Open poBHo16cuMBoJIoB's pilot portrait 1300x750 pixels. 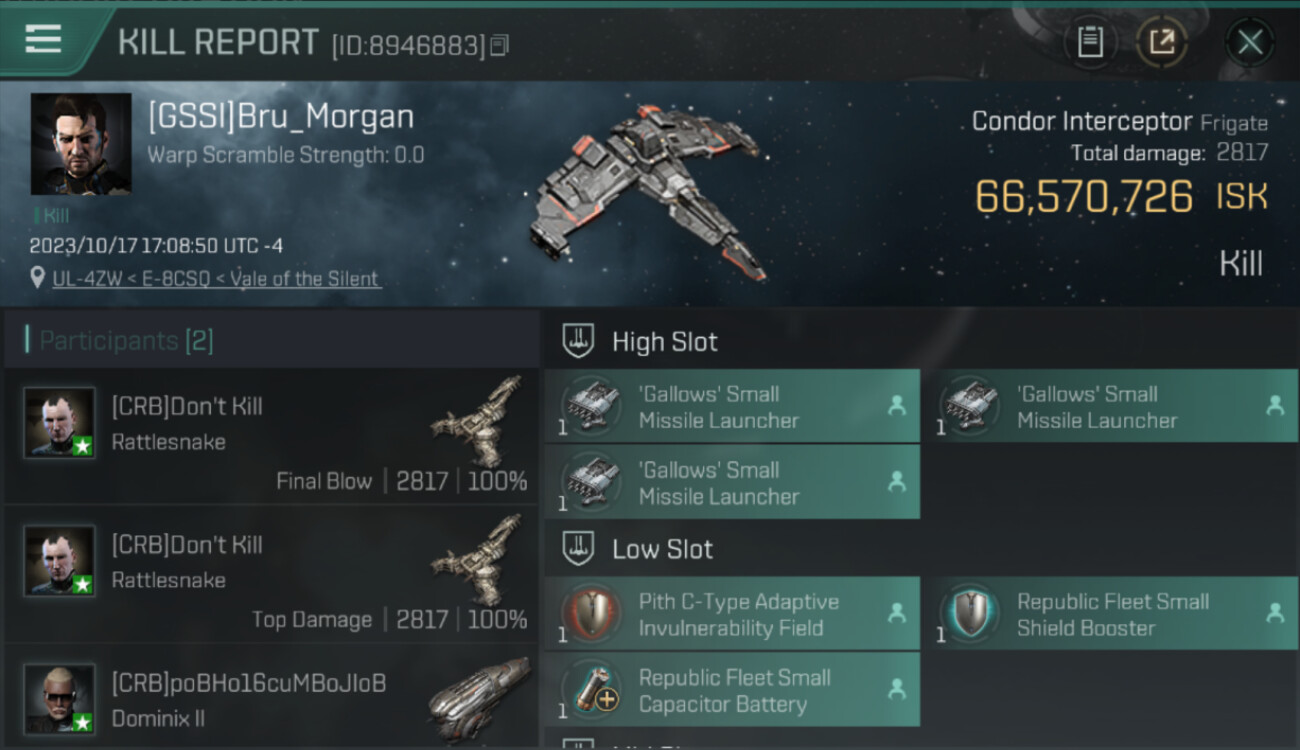[60, 698]
